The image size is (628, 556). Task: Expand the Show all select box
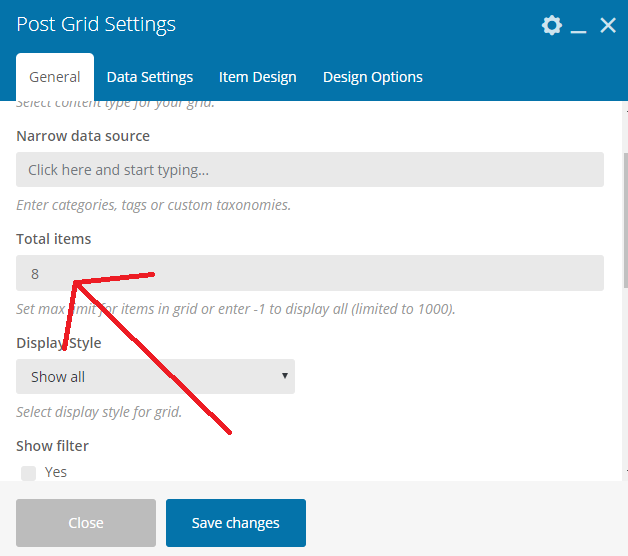[155, 377]
